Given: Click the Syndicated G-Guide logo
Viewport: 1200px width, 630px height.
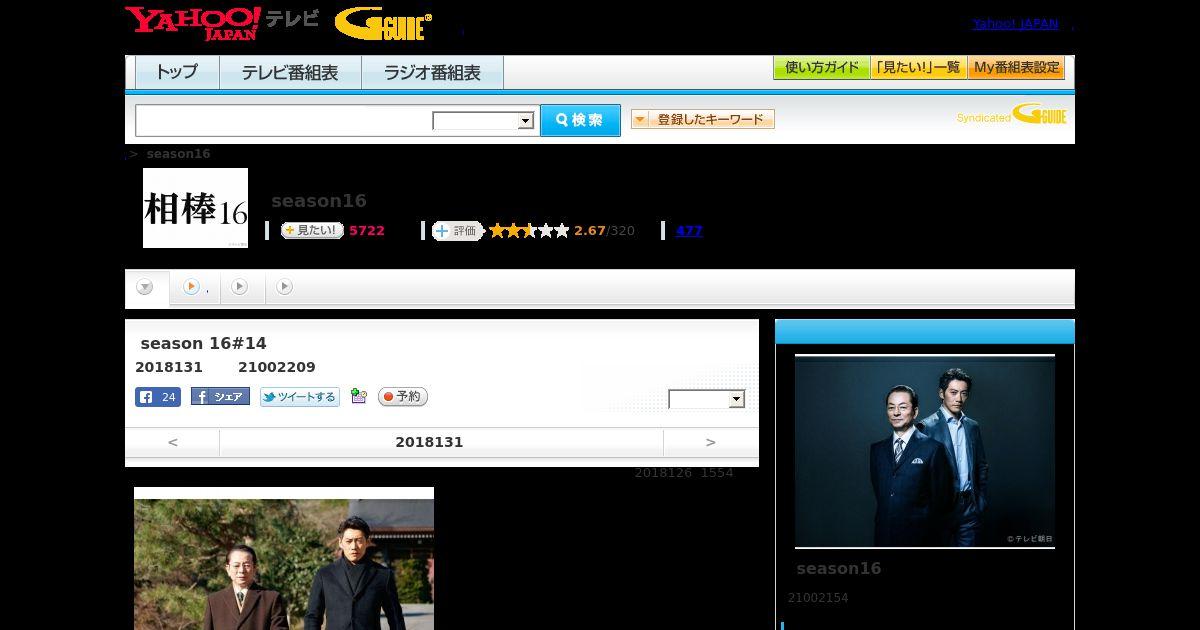Looking at the screenshot, I should pyautogui.click(x=1012, y=115).
